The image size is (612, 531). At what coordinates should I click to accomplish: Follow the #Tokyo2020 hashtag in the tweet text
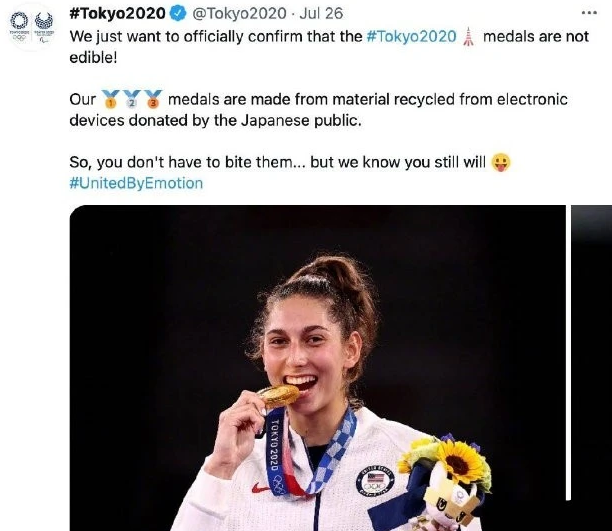point(411,36)
